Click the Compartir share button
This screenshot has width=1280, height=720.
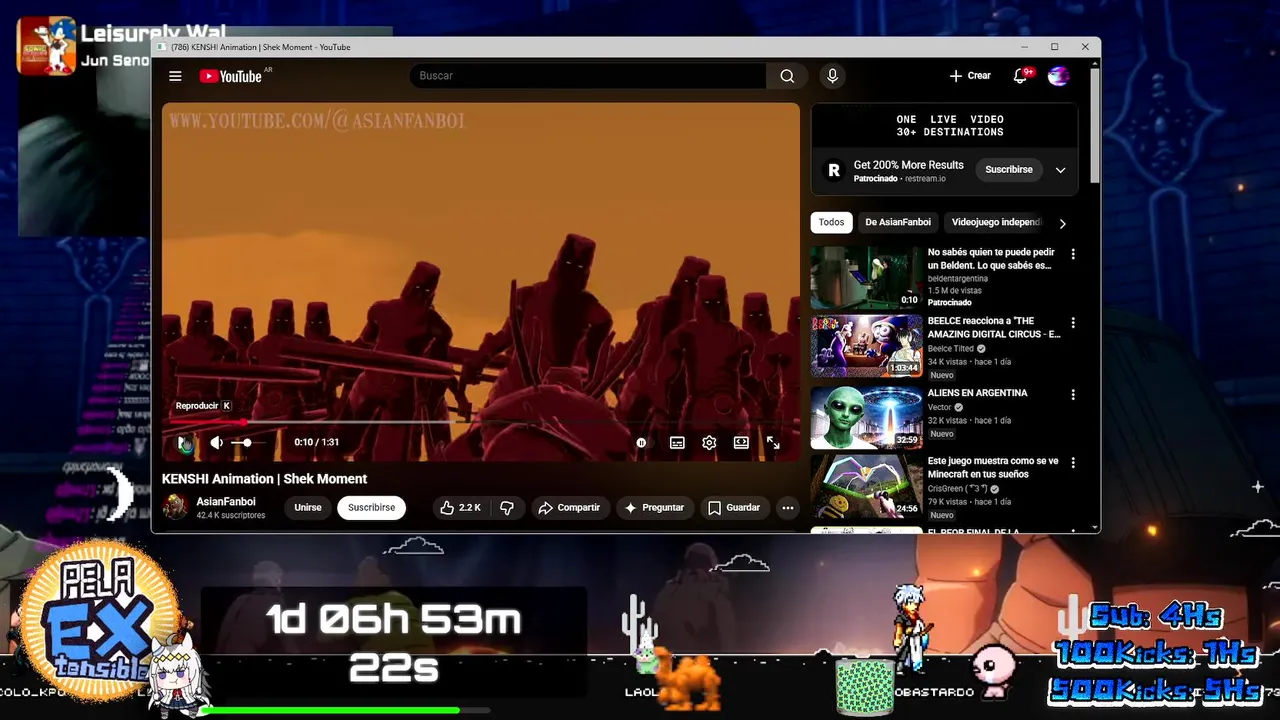click(x=569, y=508)
